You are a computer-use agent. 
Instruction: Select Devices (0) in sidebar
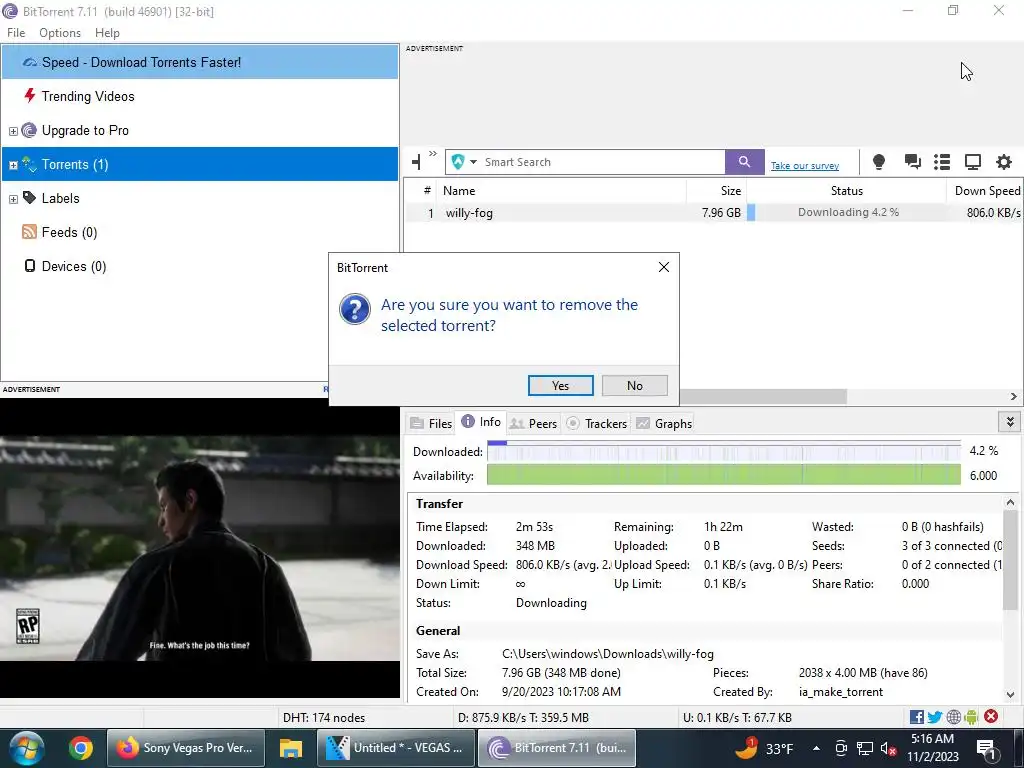(x=74, y=266)
